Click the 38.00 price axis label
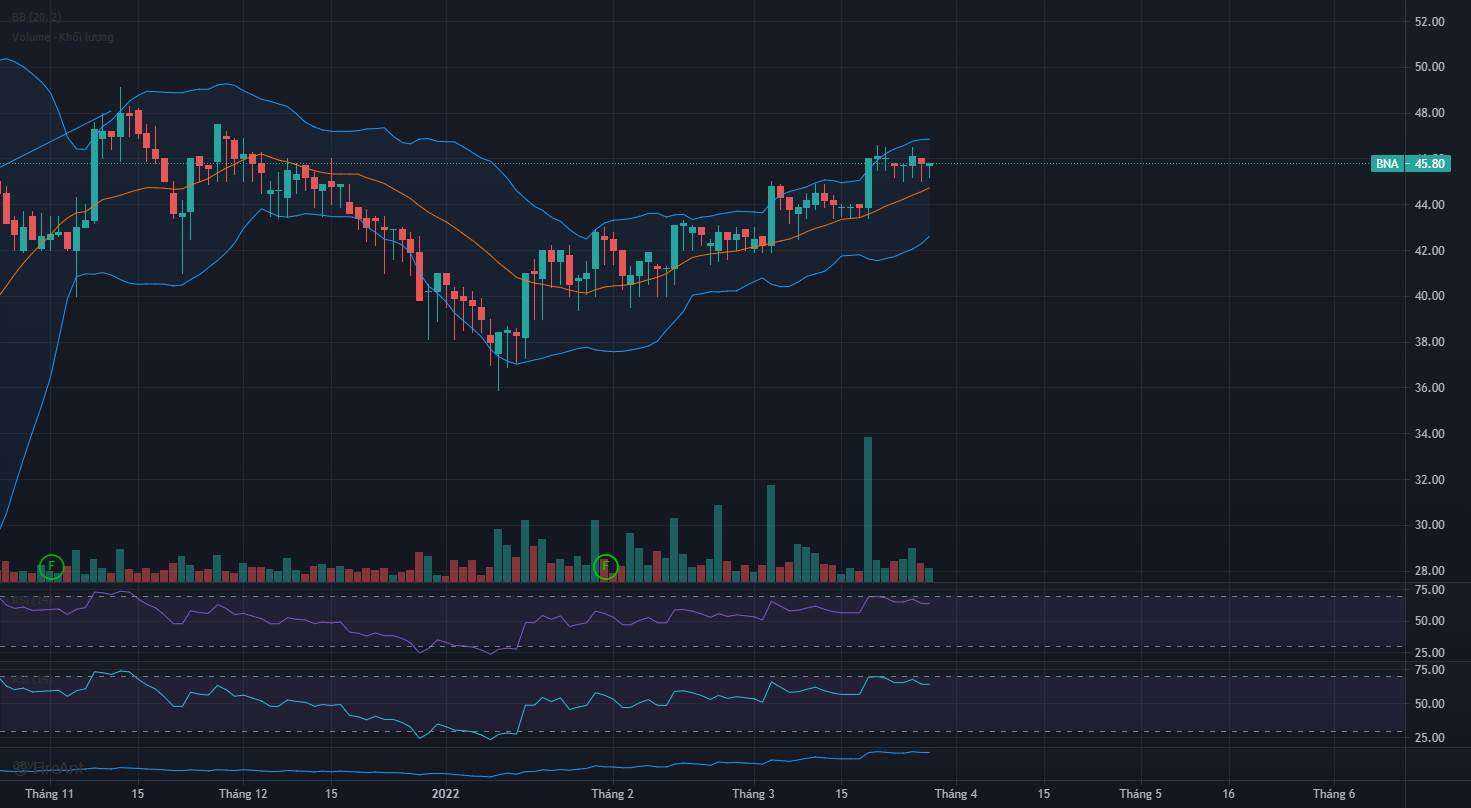The height and width of the screenshot is (808, 1471). click(1430, 342)
